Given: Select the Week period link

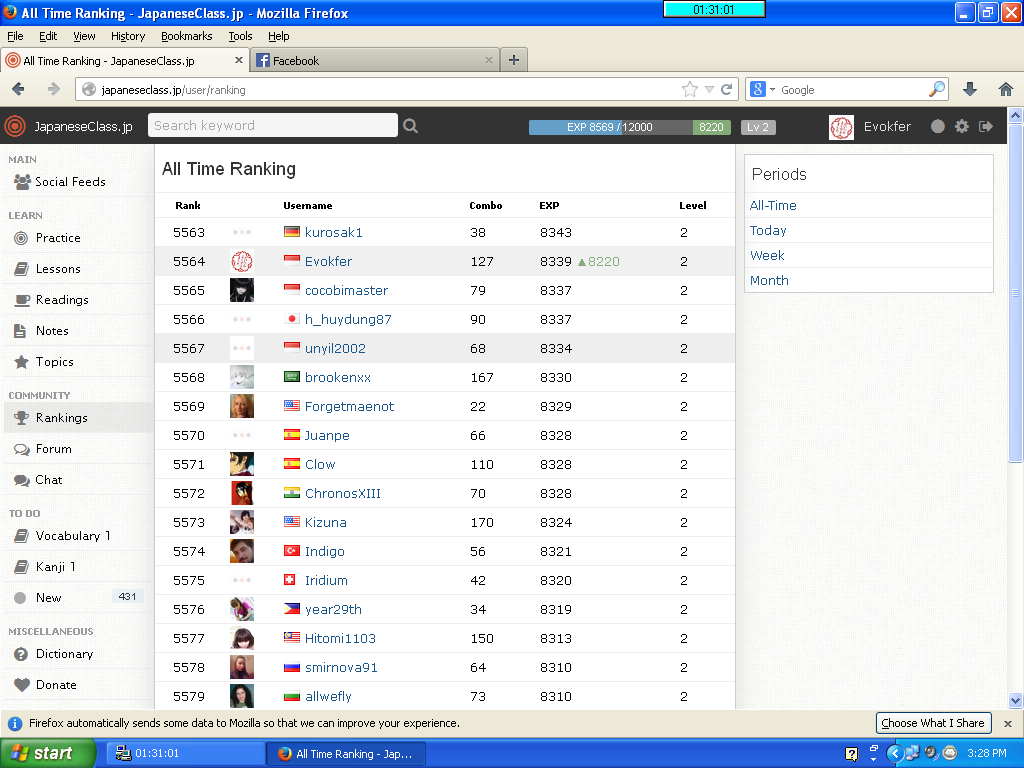Looking at the screenshot, I should (x=767, y=255).
